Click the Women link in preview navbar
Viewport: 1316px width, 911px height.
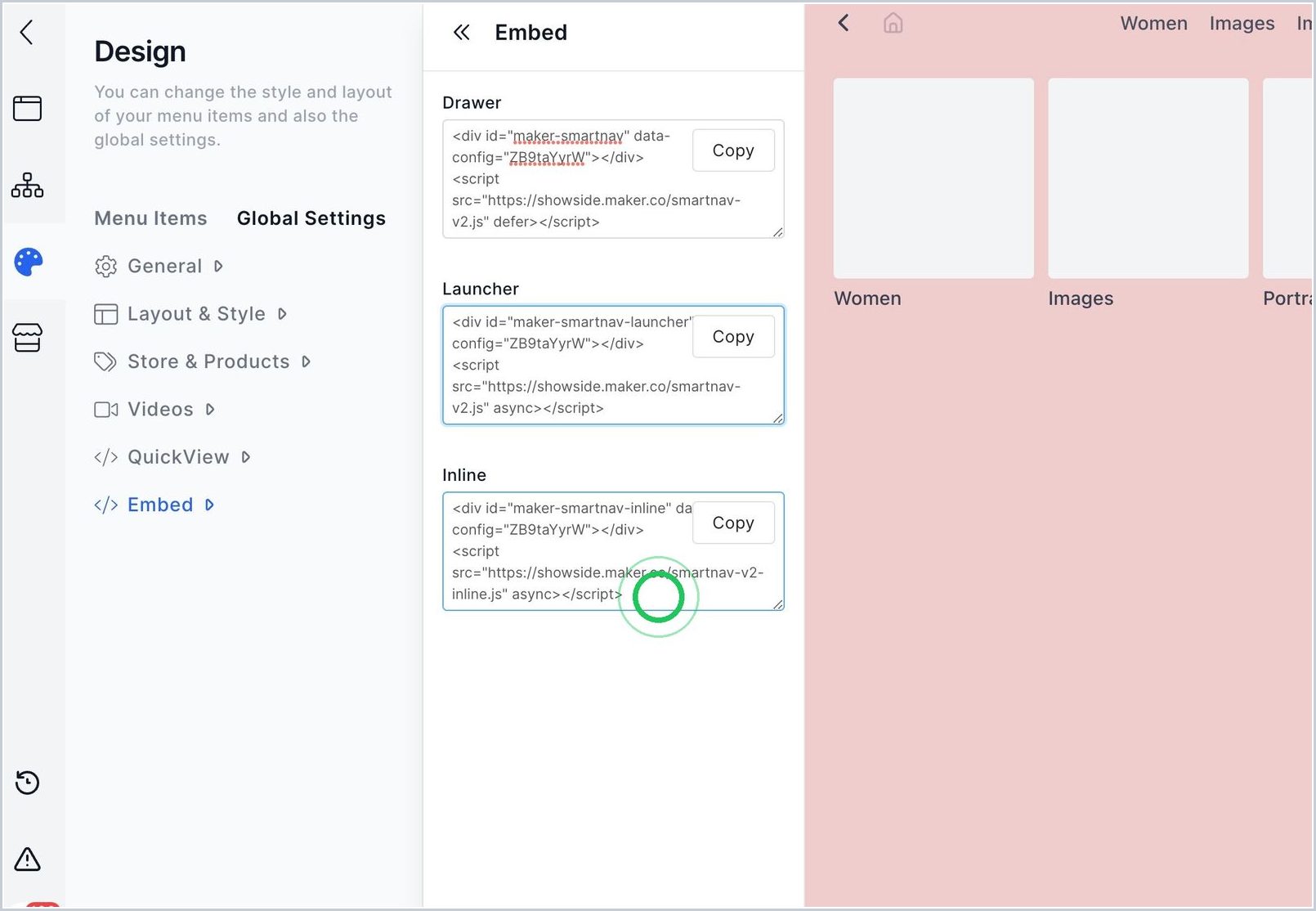tap(1153, 23)
